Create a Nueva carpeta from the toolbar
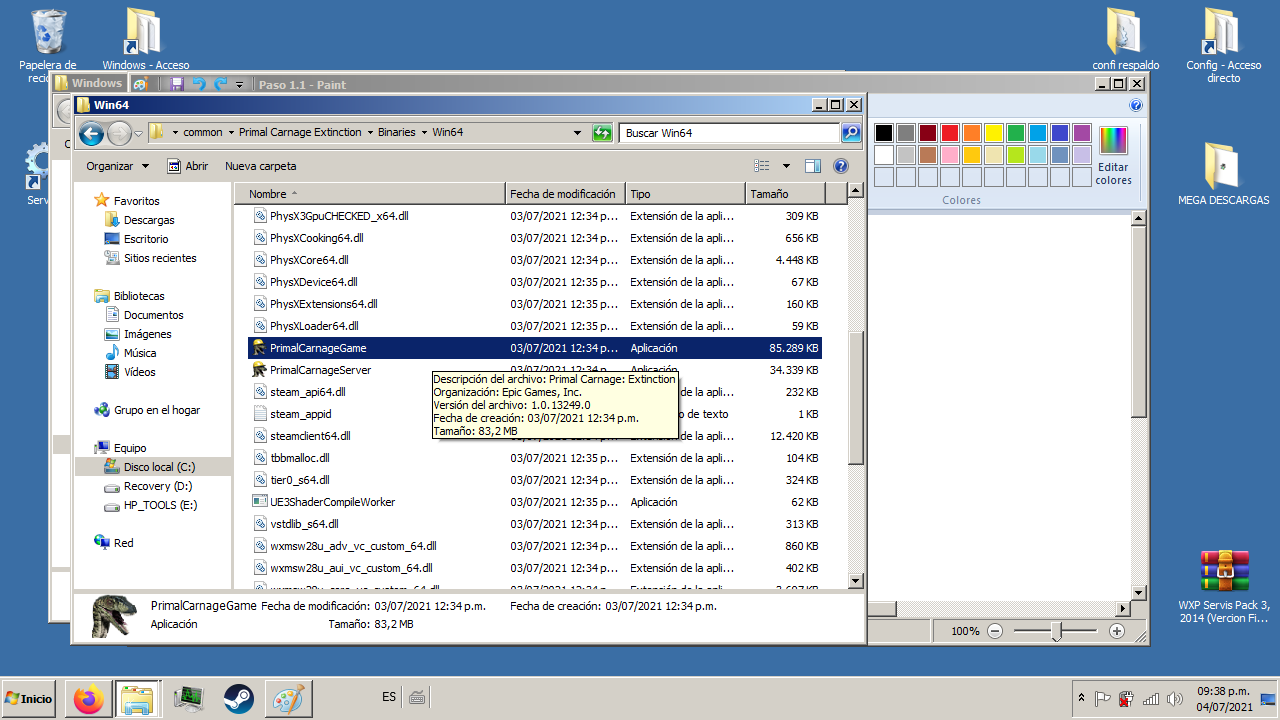 (x=260, y=166)
